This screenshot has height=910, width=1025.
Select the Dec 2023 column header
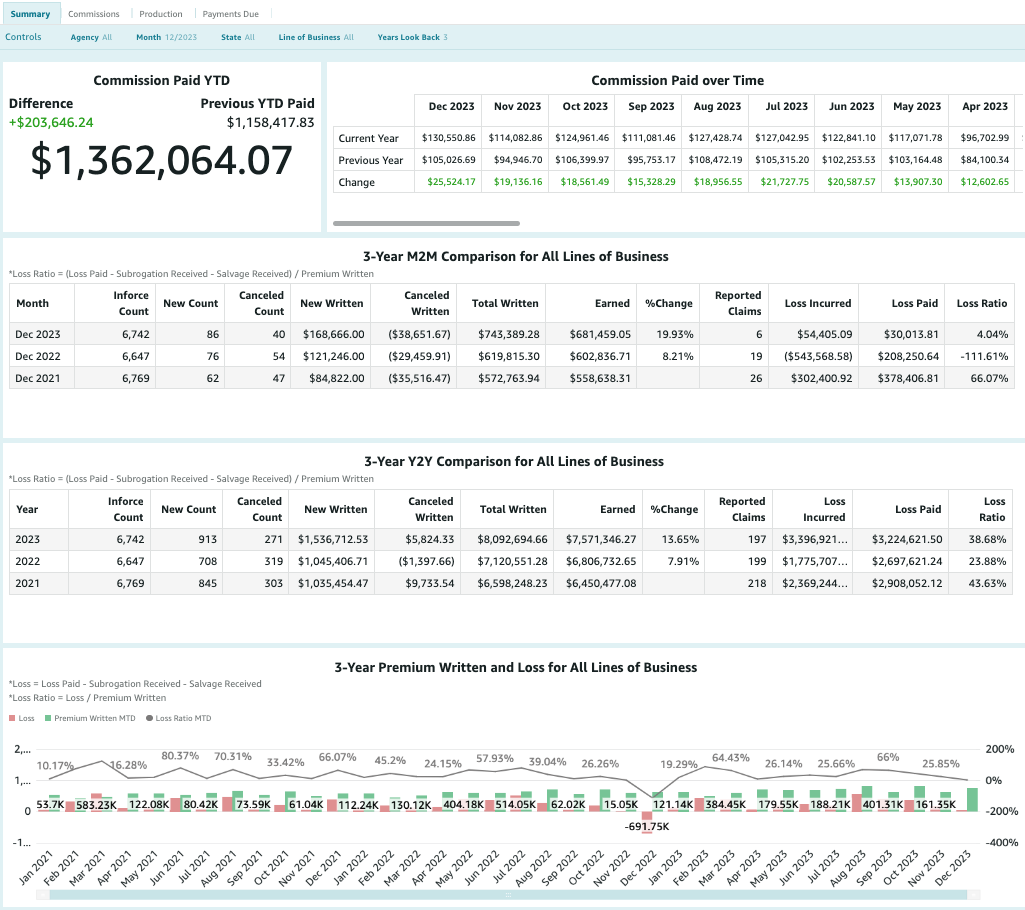tap(451, 106)
